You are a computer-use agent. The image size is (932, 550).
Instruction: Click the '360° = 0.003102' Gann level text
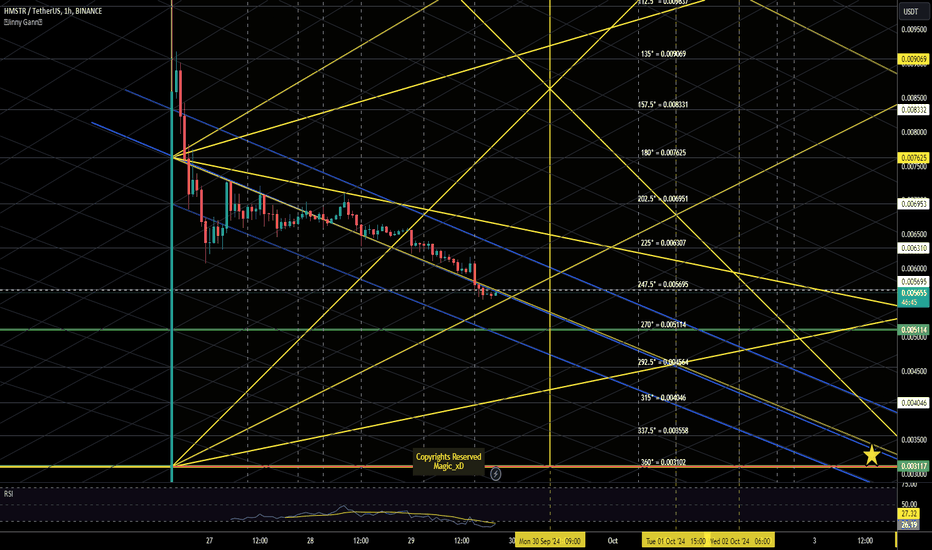[x=663, y=462]
